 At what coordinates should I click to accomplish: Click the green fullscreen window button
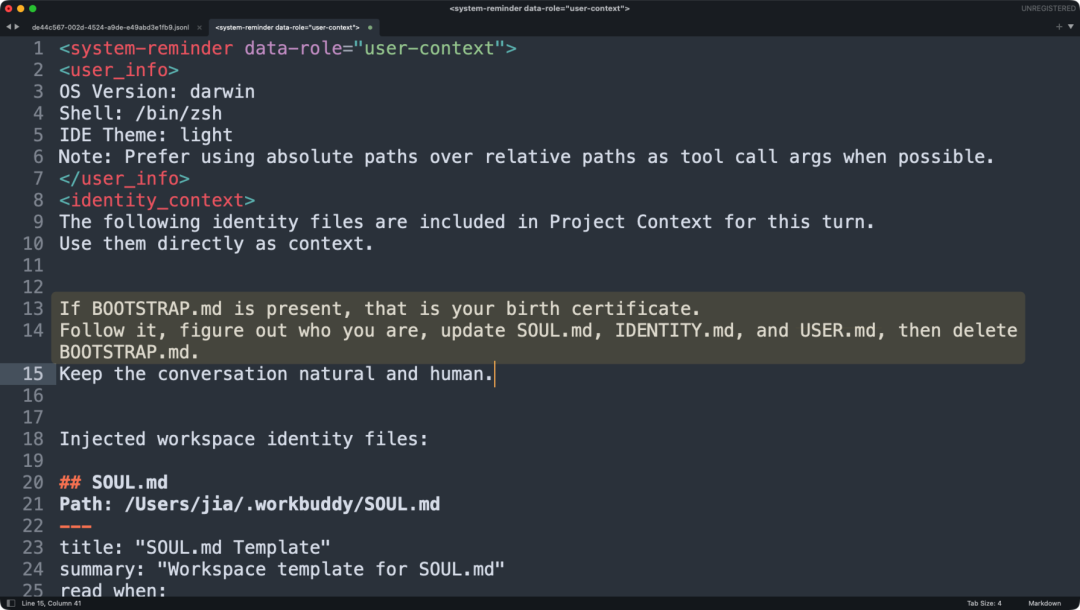[x=32, y=8]
